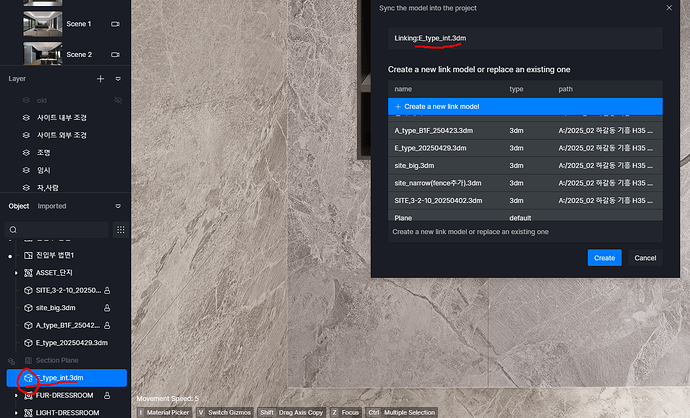Select site_big.3dm in object list
This screenshot has width=690, height=418.
(55, 308)
